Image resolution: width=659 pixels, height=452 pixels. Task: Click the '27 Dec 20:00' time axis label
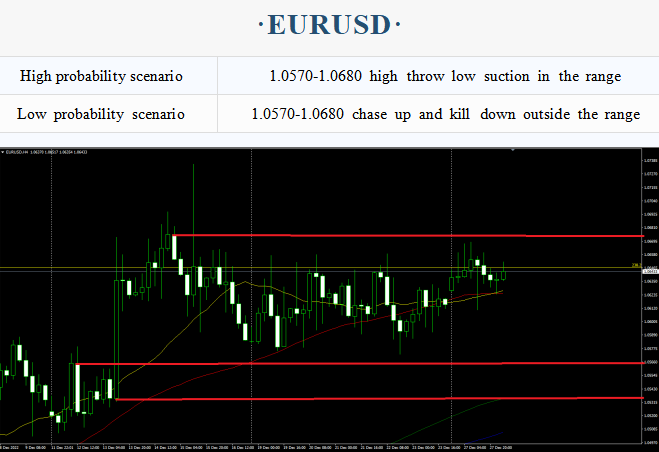click(500, 448)
